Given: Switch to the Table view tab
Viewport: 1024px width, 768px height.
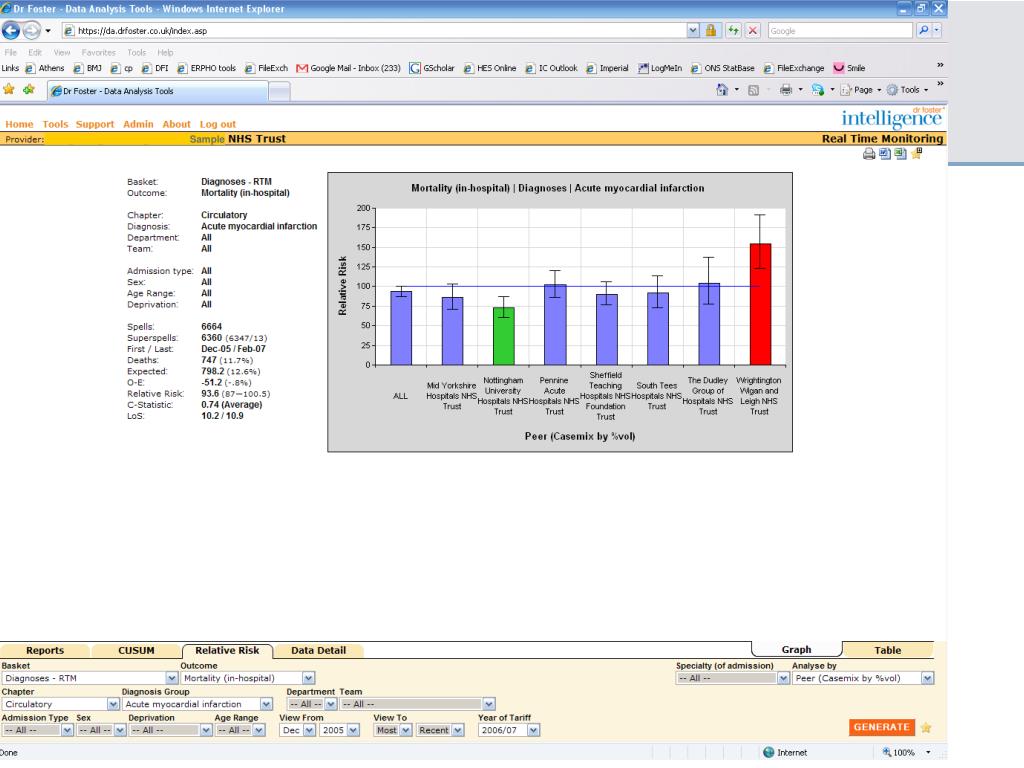Looking at the screenshot, I should click(888, 650).
